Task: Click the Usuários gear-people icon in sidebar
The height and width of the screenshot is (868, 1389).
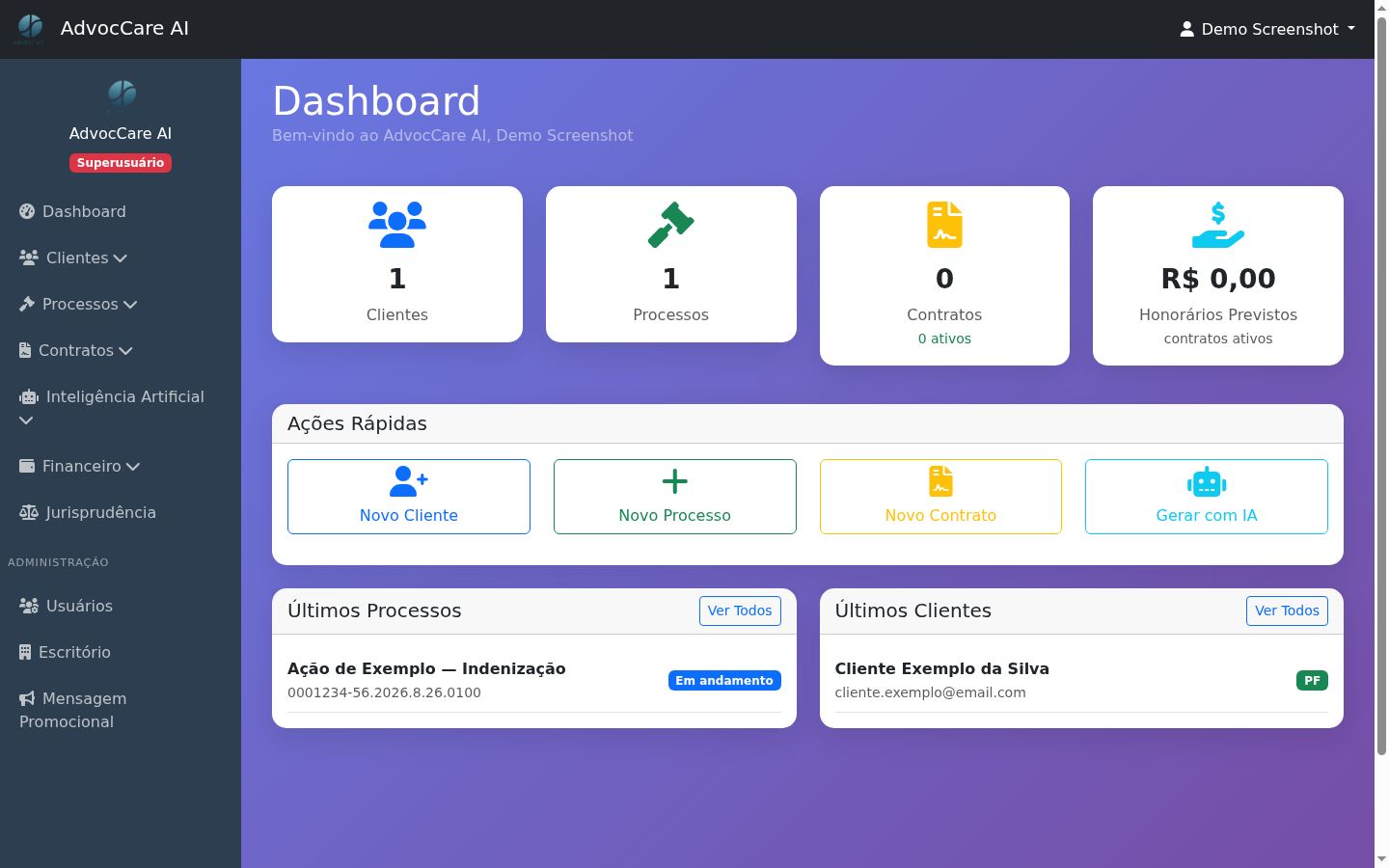Action: 29,606
